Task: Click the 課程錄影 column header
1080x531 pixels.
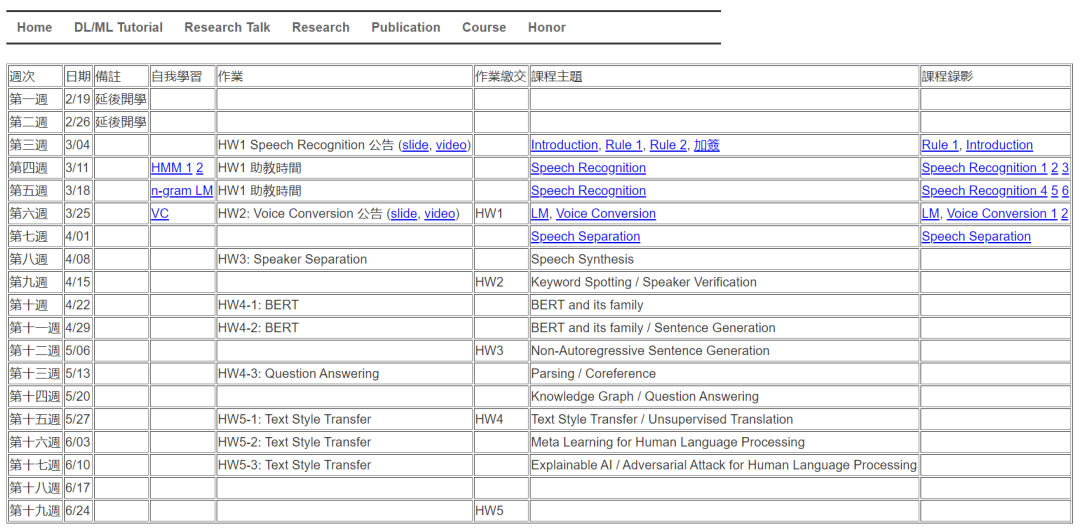Action: point(995,76)
